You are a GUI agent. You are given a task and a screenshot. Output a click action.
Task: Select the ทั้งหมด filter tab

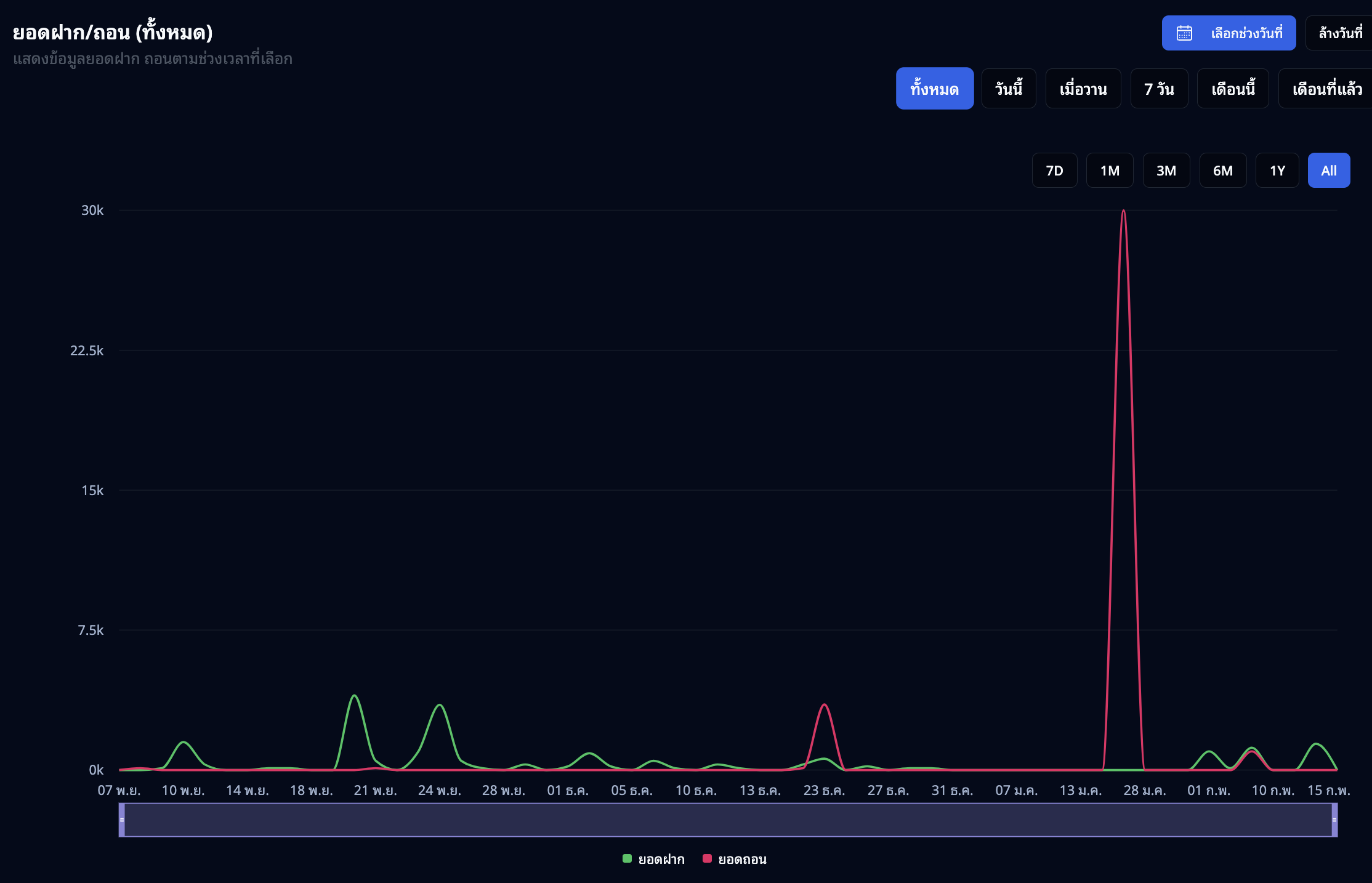[934, 89]
